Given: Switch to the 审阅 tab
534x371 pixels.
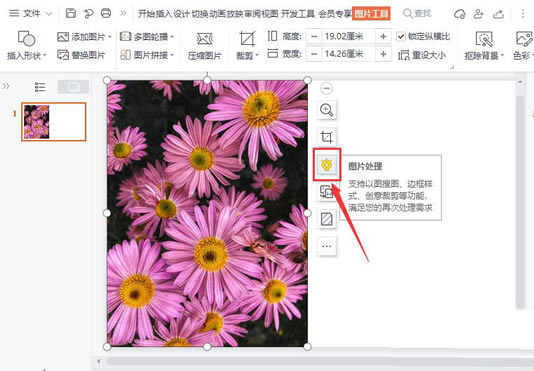Looking at the screenshot, I should [x=252, y=14].
